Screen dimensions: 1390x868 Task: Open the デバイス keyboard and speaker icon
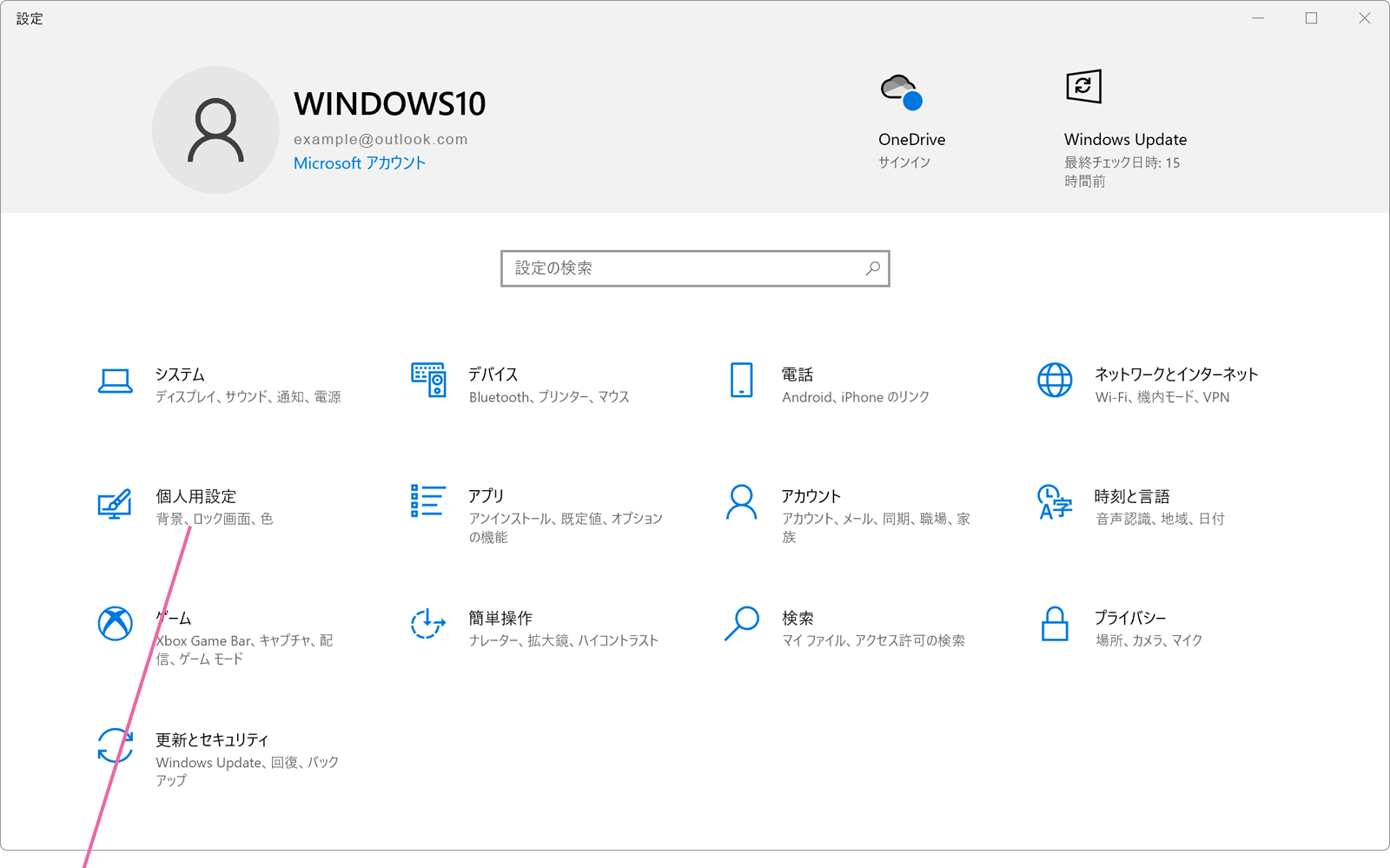[x=428, y=380]
